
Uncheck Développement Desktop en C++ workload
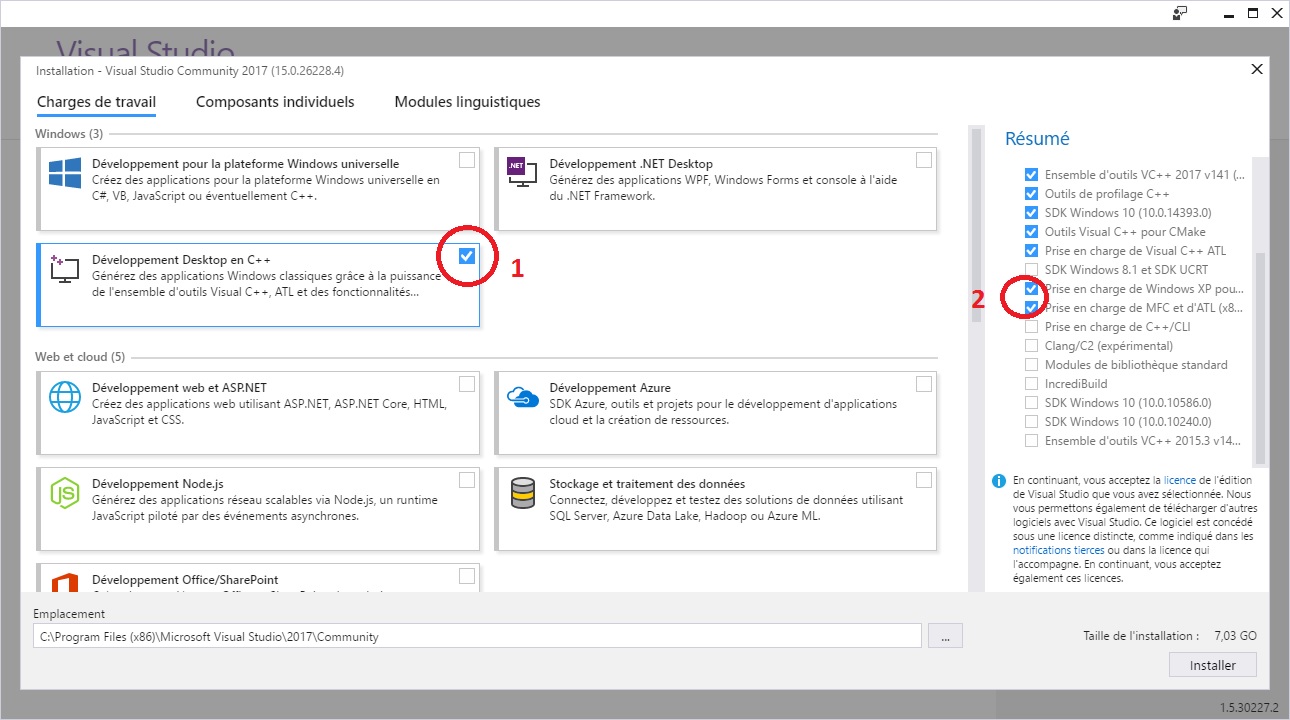[x=467, y=256]
